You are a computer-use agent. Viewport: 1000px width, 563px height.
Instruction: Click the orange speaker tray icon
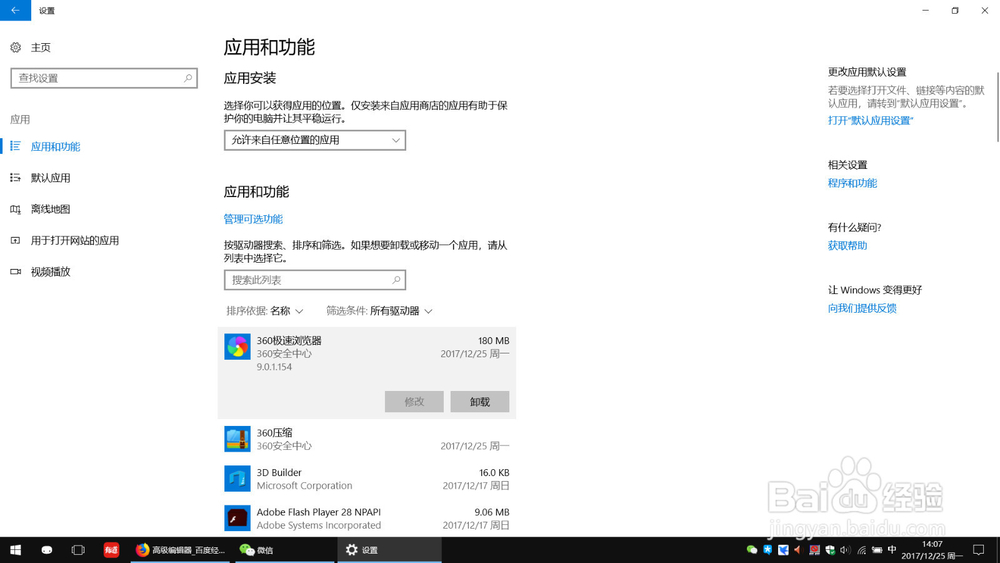(x=798, y=550)
